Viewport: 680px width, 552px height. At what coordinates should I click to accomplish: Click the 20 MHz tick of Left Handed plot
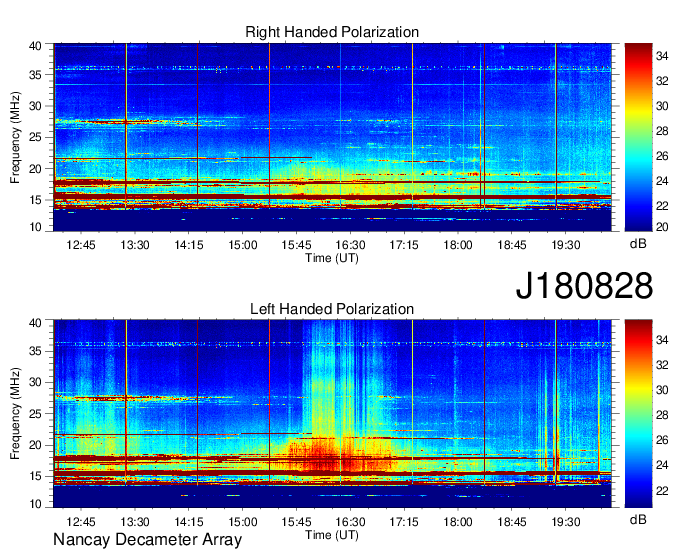pyautogui.click(x=35, y=445)
